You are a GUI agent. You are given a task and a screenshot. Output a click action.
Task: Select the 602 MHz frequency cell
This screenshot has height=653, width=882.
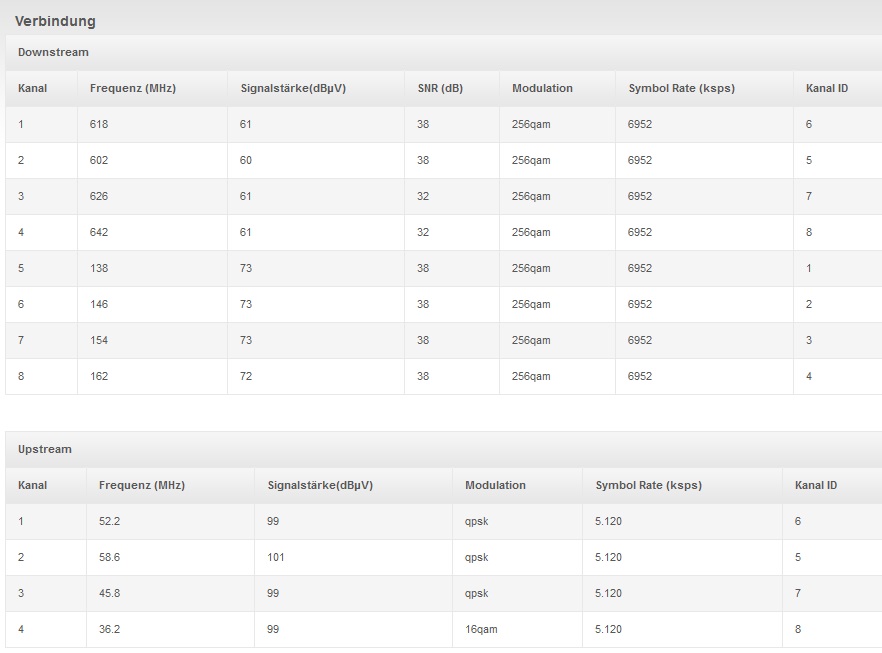click(99, 160)
